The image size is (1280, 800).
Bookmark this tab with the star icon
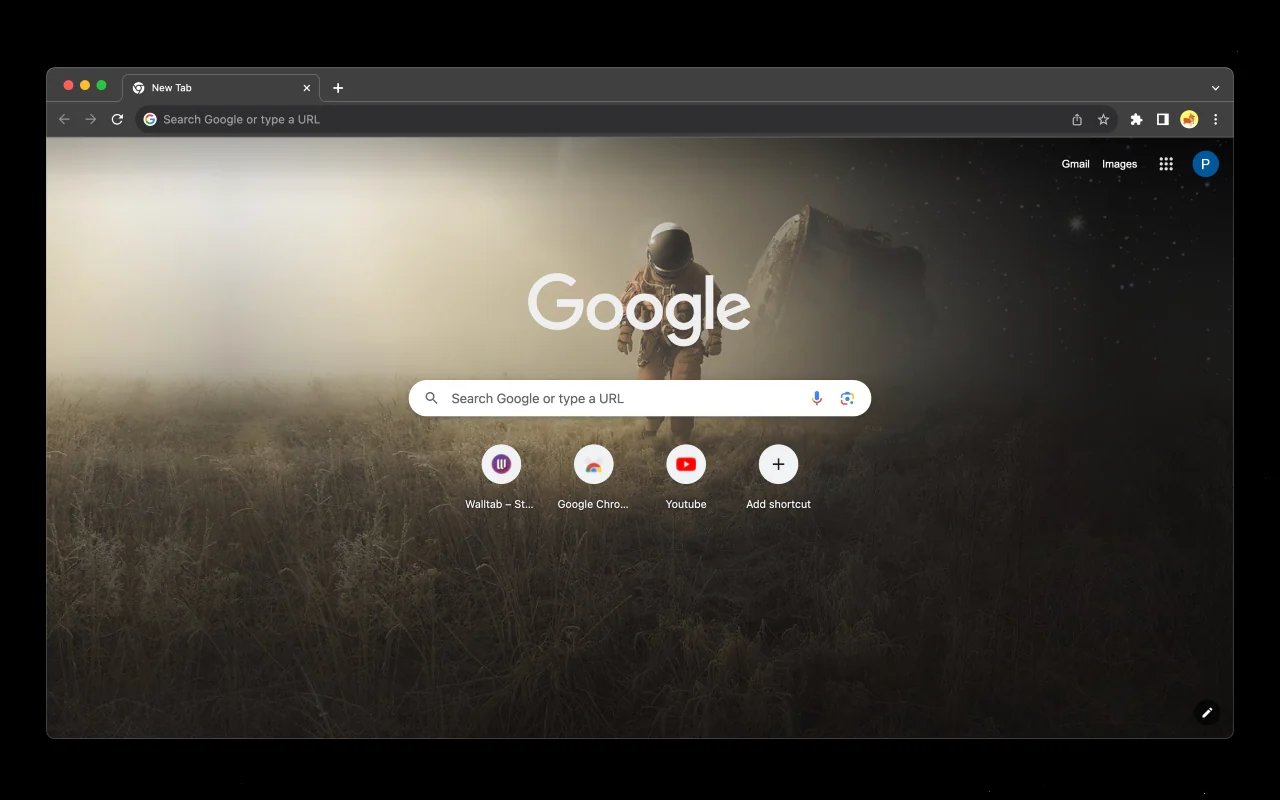click(1103, 119)
